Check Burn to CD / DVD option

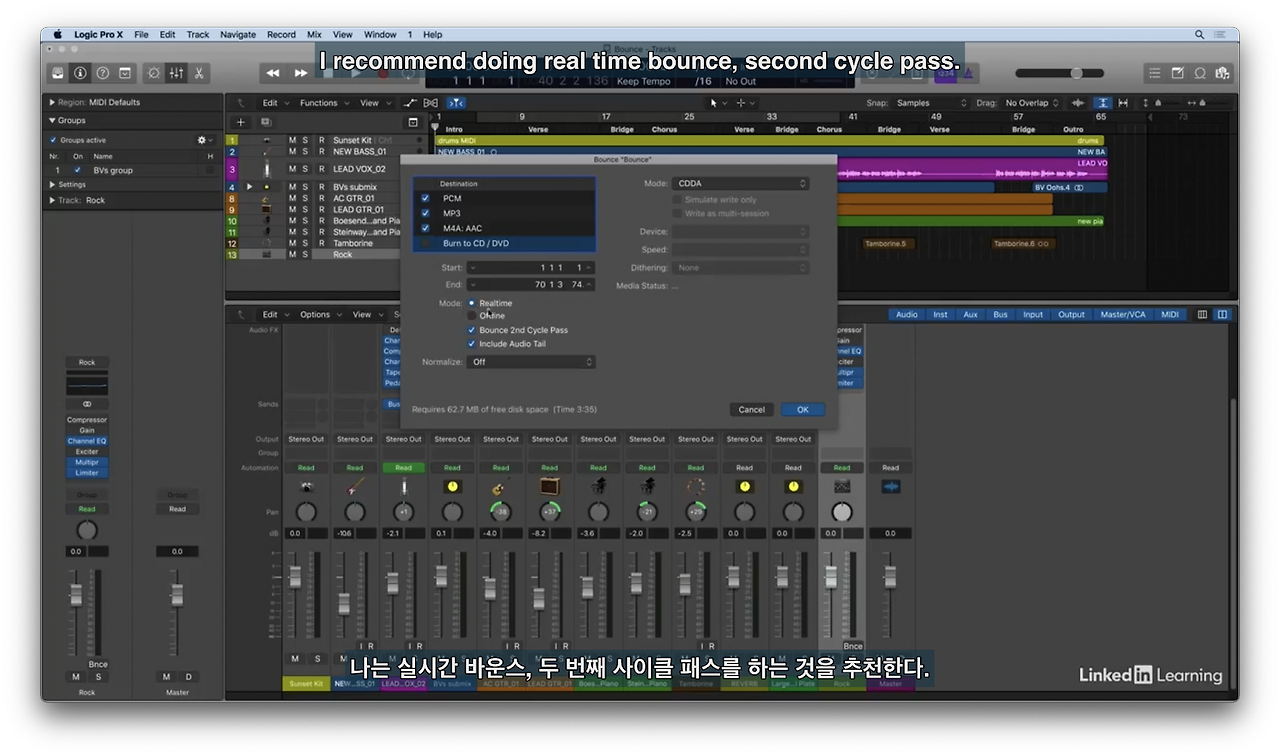(x=426, y=243)
